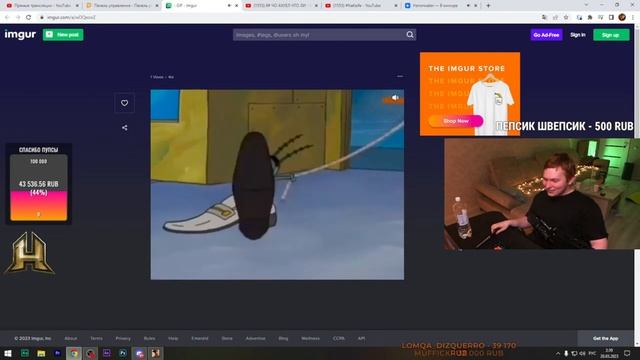Open Photoshop from the taskbar
640x360 pixels.
[123, 353]
